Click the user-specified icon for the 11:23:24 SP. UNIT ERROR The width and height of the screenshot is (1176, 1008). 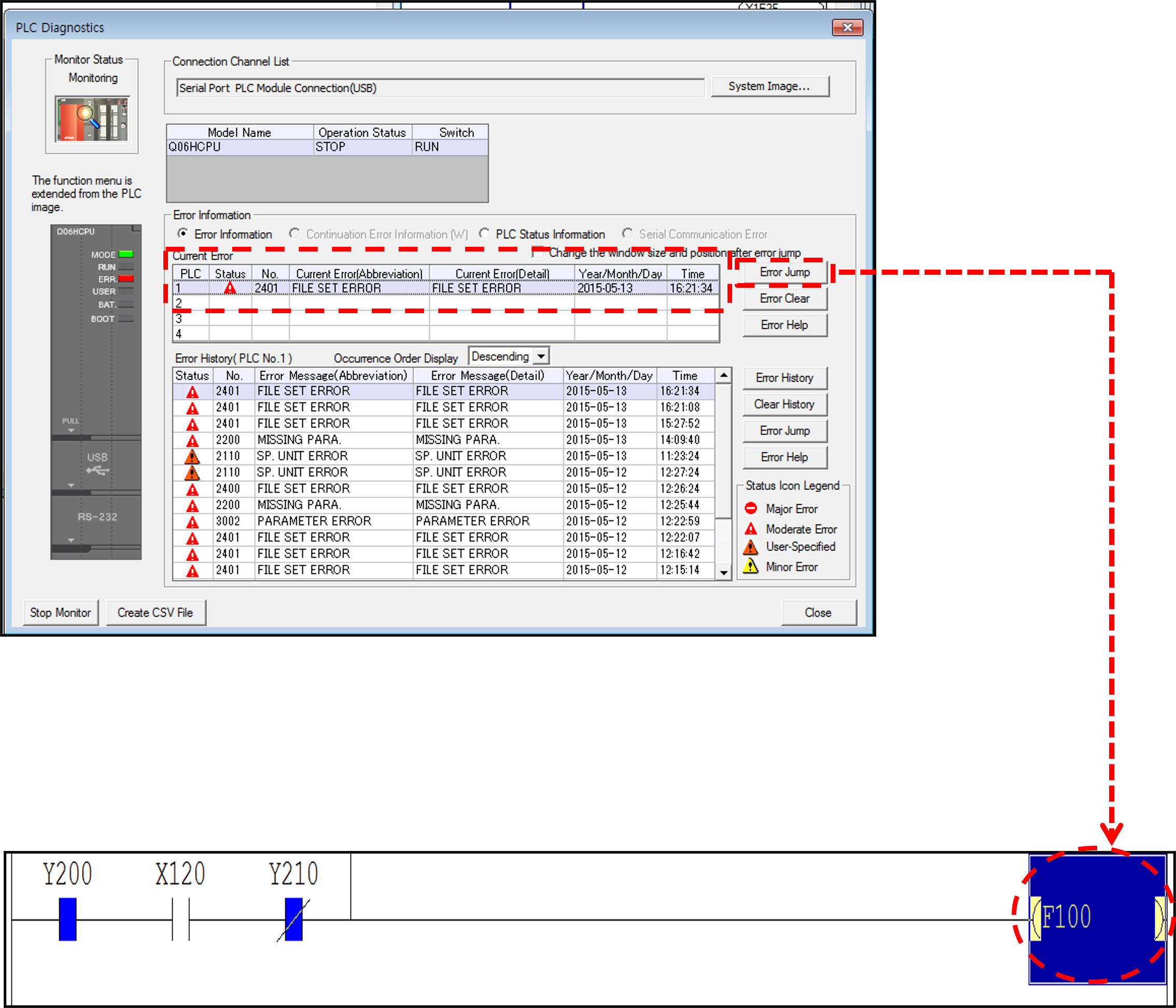[193, 456]
